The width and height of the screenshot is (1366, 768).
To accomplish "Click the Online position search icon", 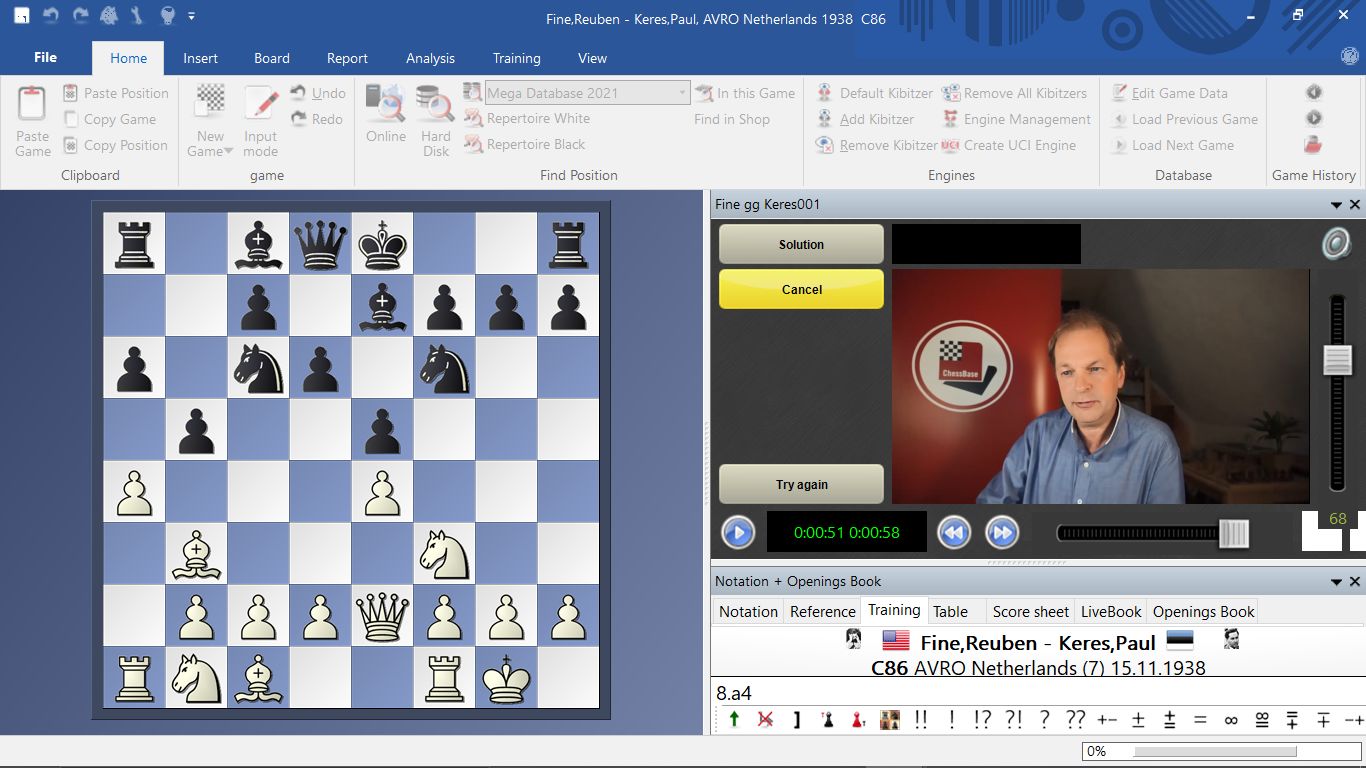I will point(385,104).
